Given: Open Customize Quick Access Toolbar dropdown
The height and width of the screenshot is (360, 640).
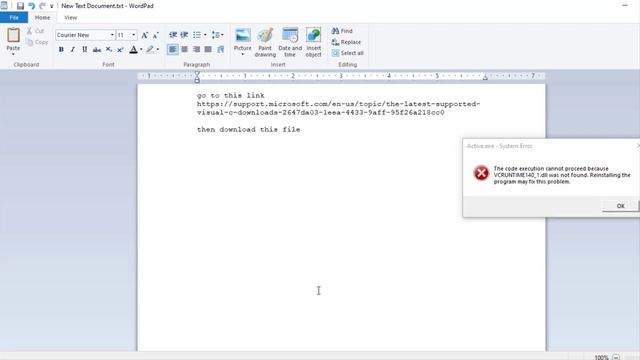Looking at the screenshot, I should pos(51,6).
